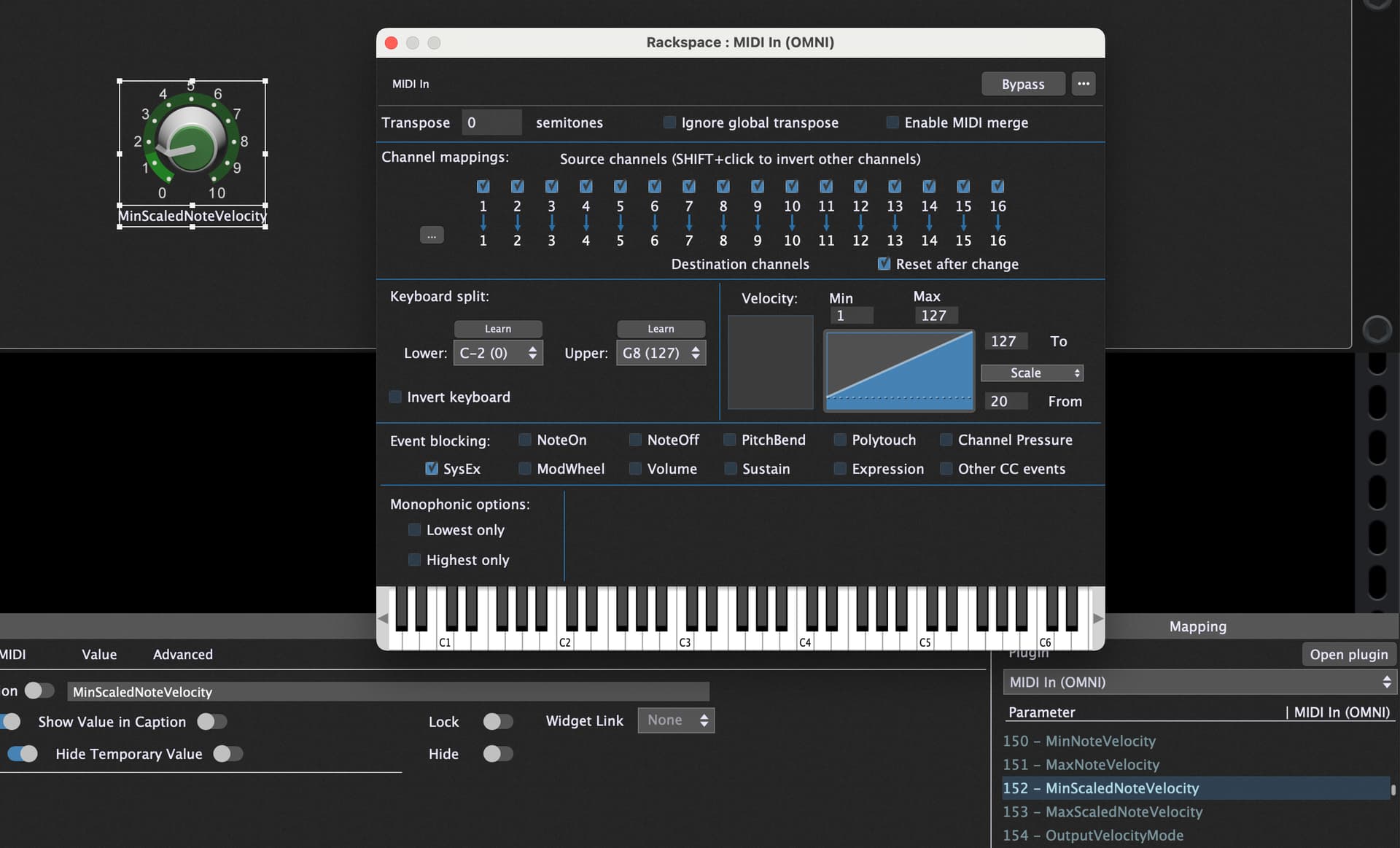This screenshot has height=848, width=1400.
Task: Uncheck SysEx event blocking
Action: (x=432, y=468)
